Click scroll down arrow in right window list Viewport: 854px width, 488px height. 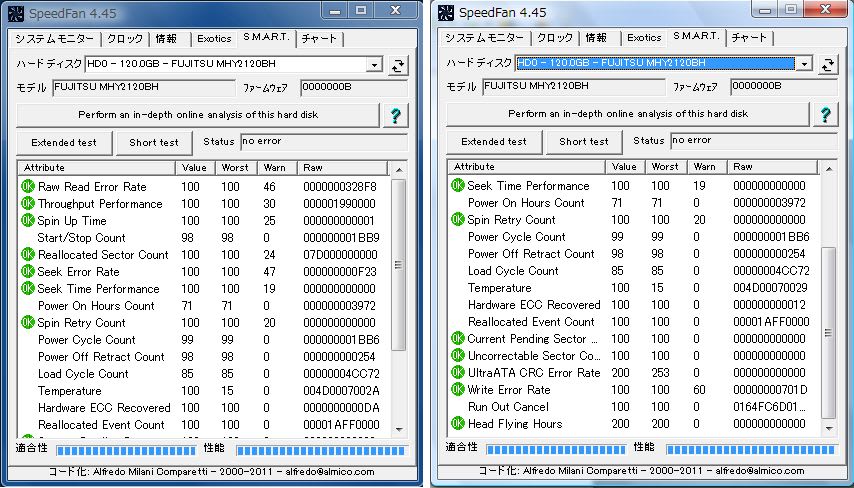click(829, 429)
